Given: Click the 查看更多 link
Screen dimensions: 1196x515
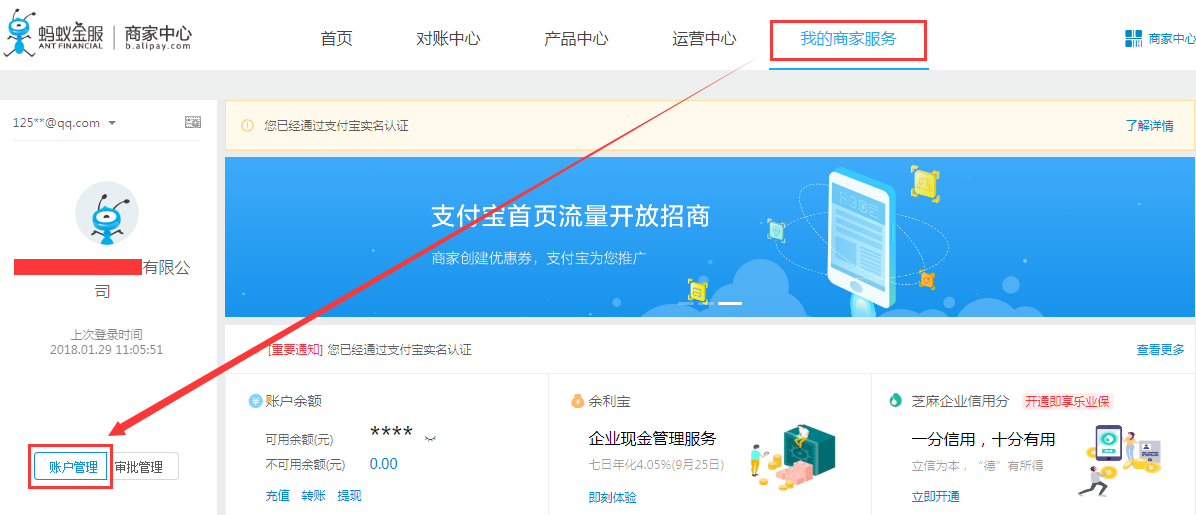Looking at the screenshot, I should 1160,350.
